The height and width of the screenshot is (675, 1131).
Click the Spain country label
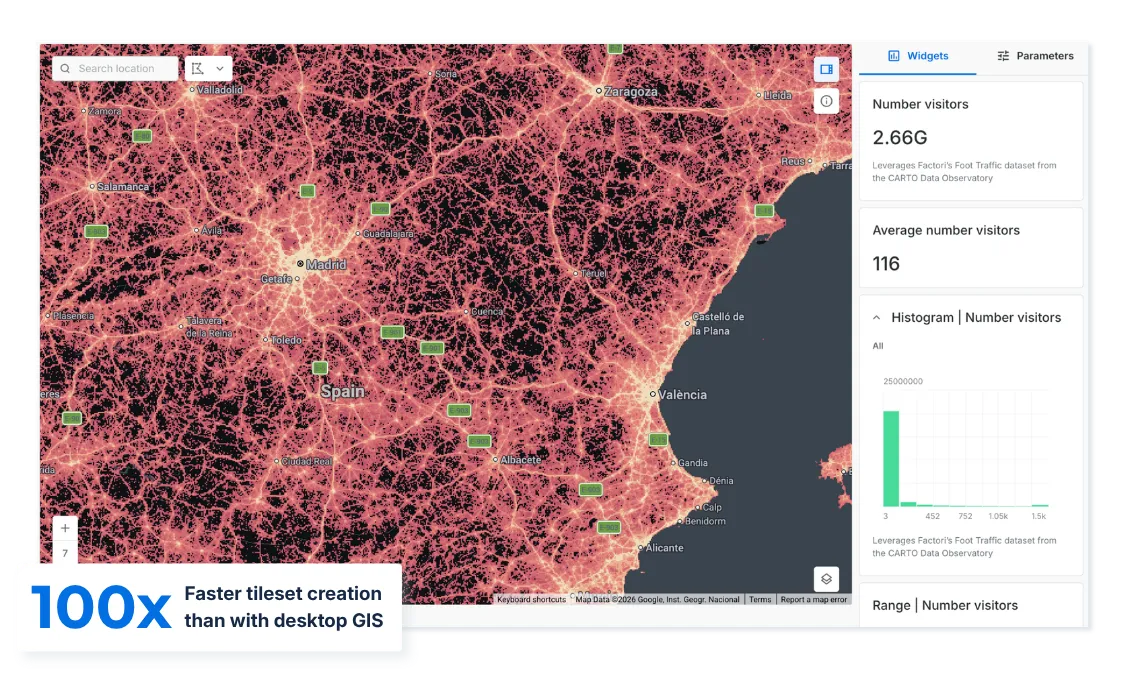pyautogui.click(x=343, y=391)
